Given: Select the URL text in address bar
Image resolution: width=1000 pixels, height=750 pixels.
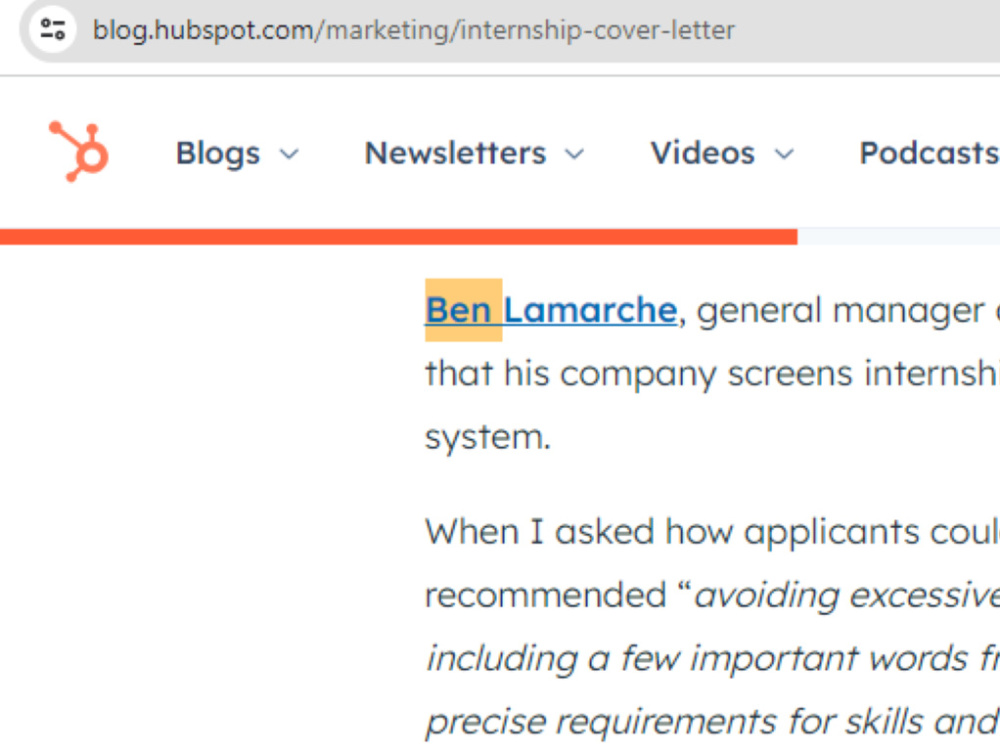Looking at the screenshot, I should 413,30.
